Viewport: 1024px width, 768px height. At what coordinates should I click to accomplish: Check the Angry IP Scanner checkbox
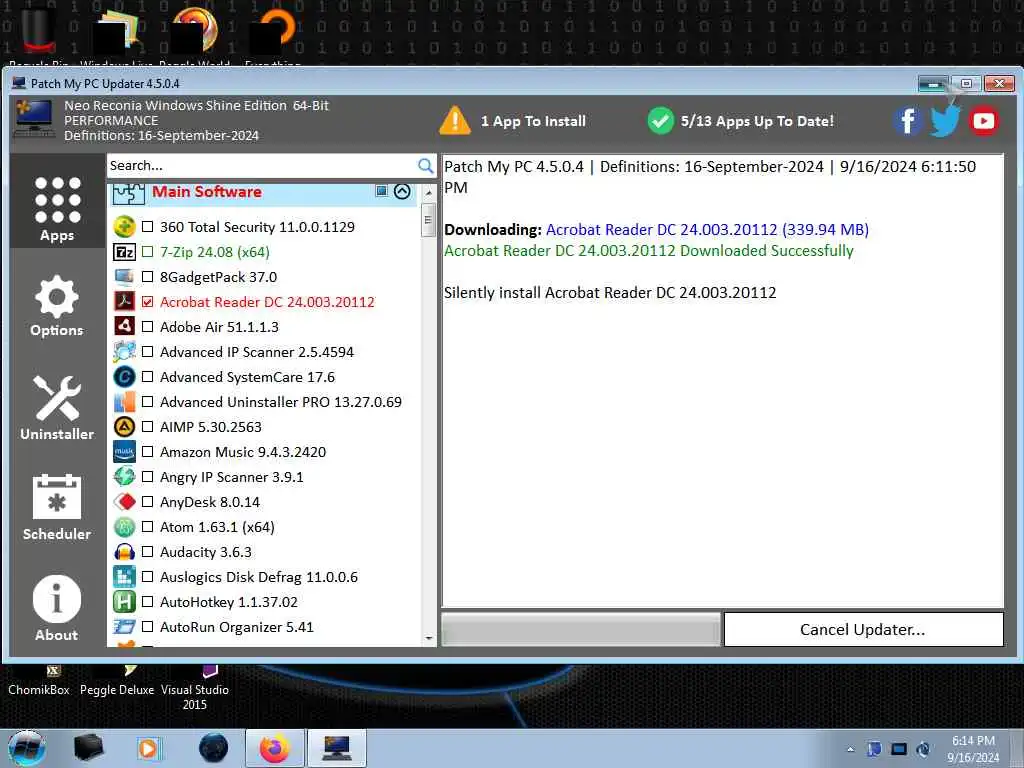point(148,477)
